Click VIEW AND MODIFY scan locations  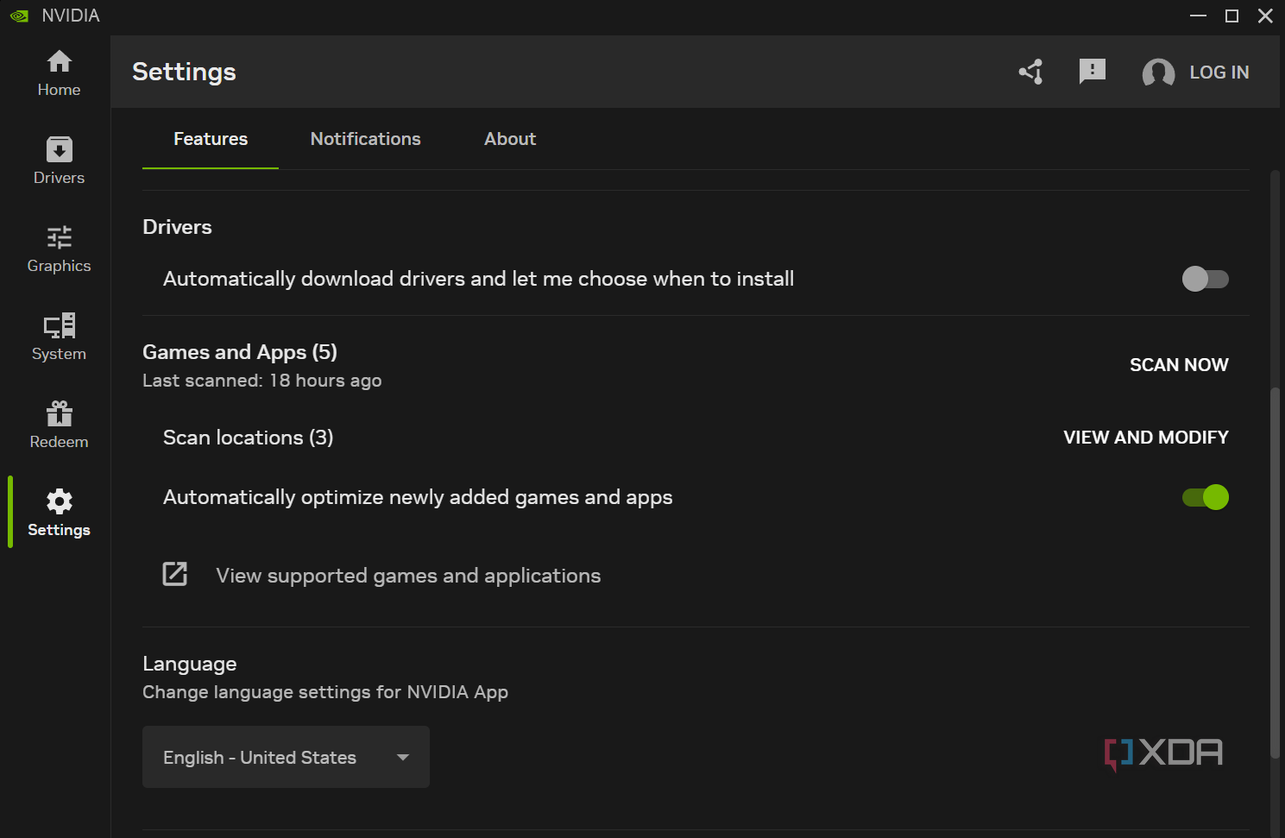[x=1146, y=437]
